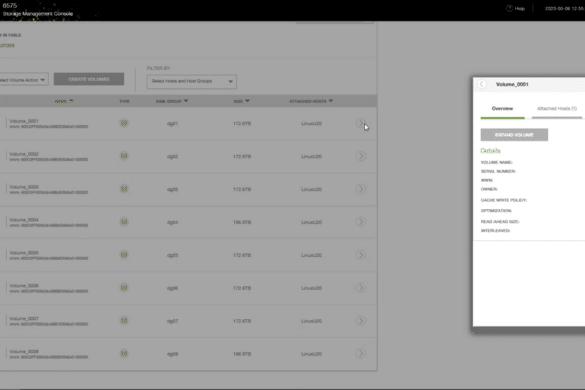Open the vertical dots menu beside Help
Screen dimensions: 585x390
click(x=533, y=8)
